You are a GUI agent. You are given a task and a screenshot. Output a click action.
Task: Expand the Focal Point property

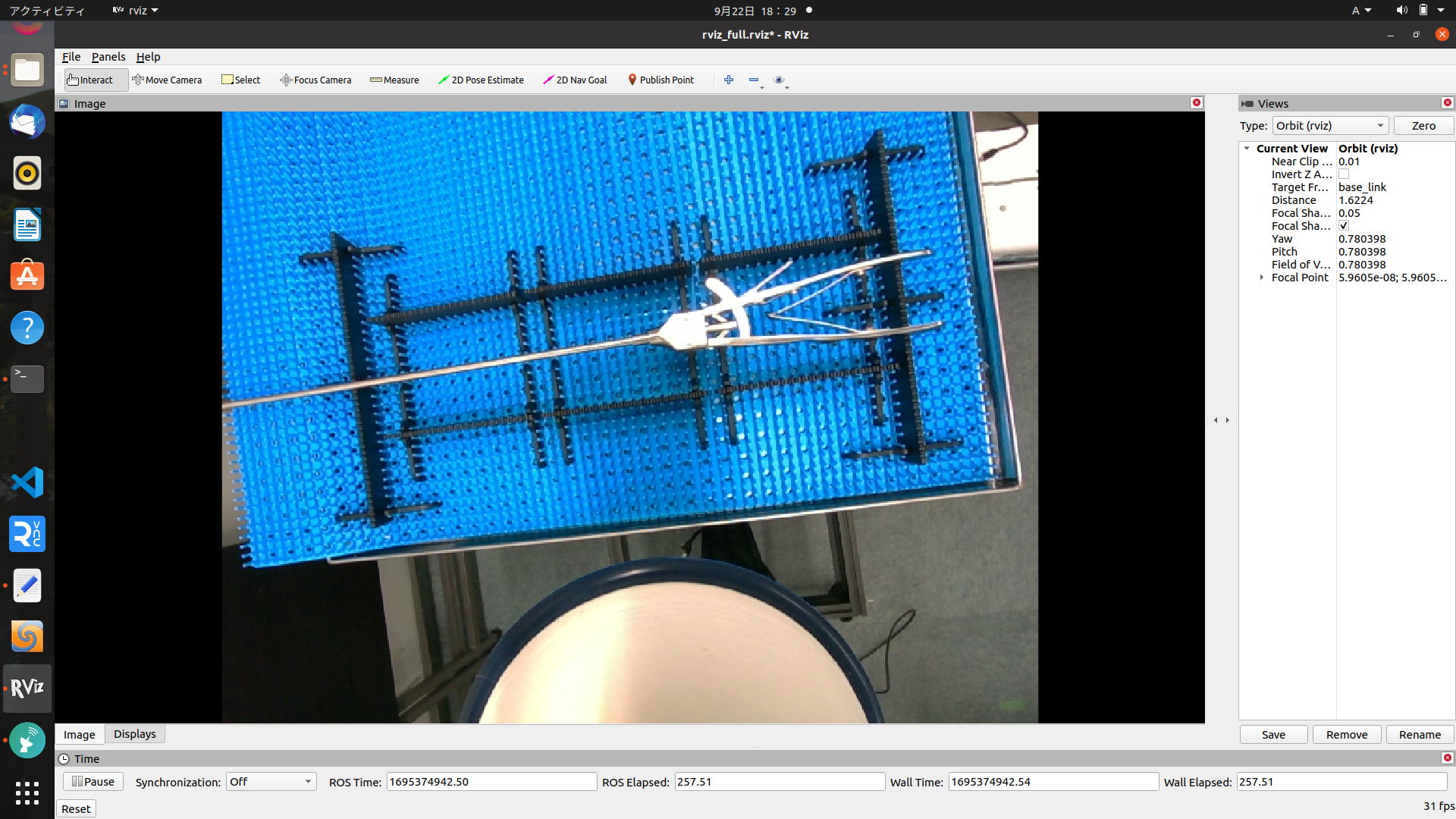(x=1261, y=278)
